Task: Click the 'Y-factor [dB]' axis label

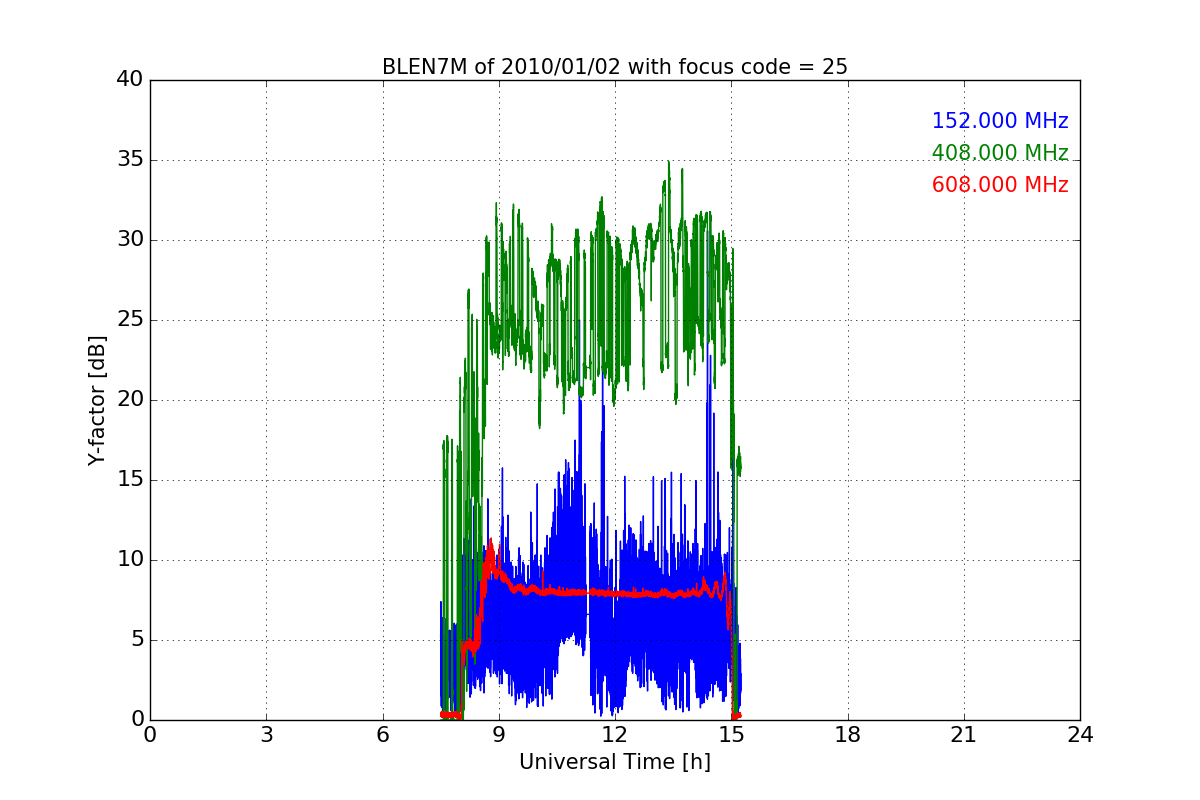Action: point(97,400)
